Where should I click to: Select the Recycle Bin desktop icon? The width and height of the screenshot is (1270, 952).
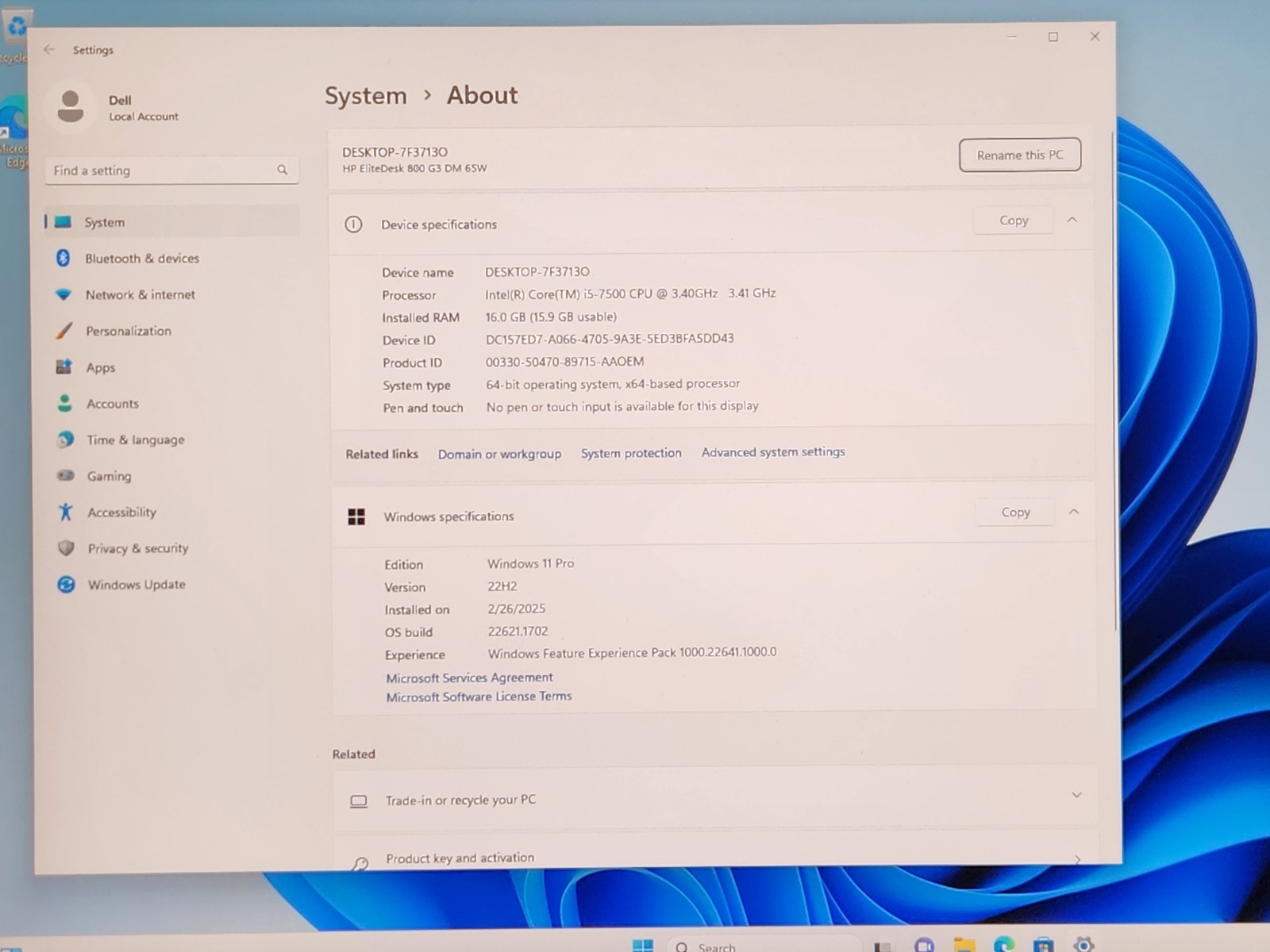point(14,36)
